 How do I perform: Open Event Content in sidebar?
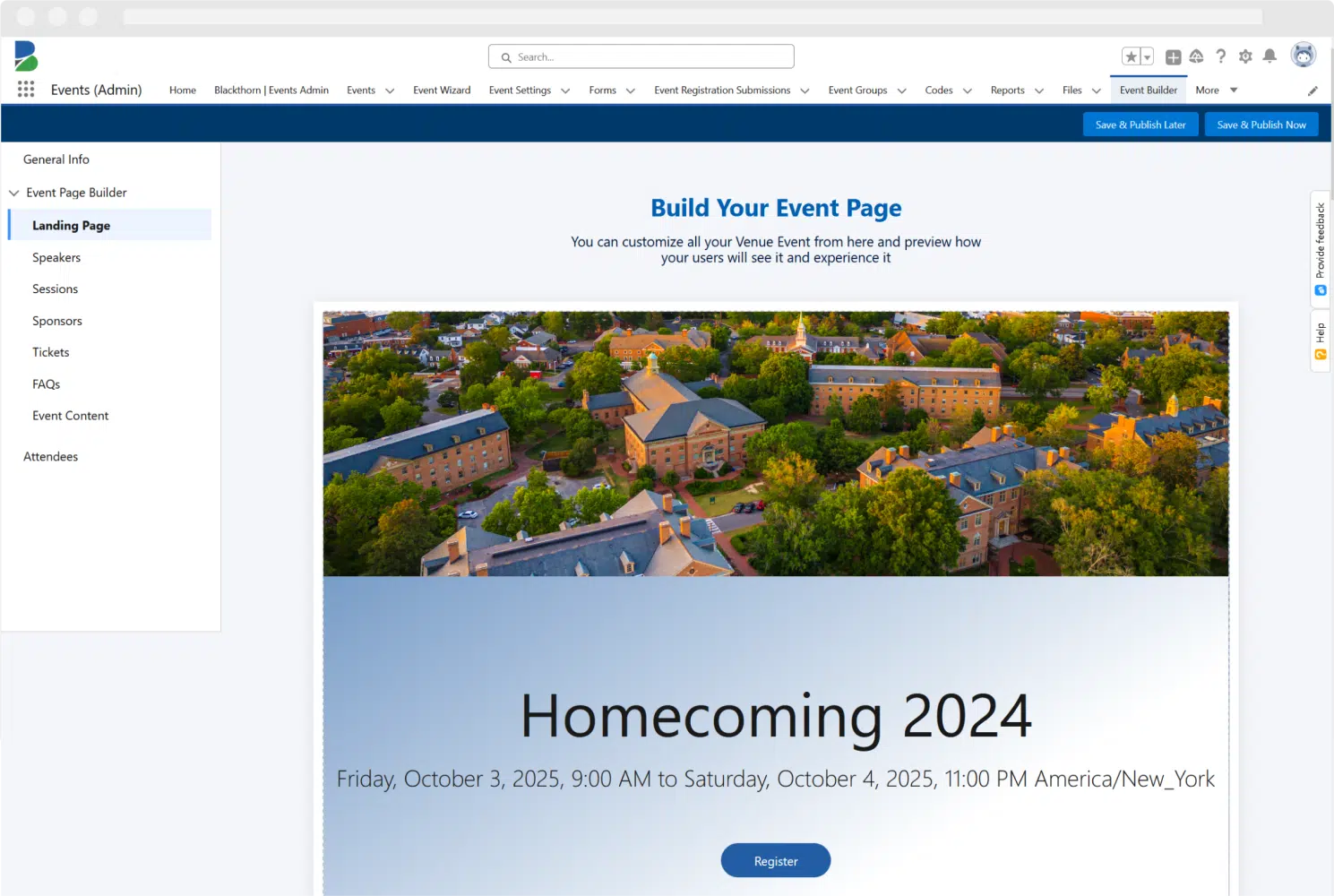tap(71, 416)
